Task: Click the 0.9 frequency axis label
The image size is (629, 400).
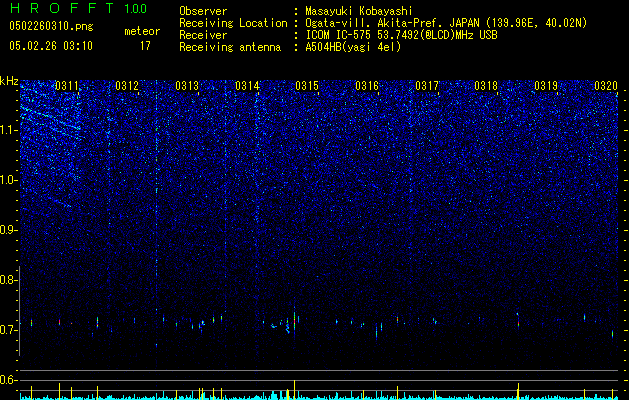Action: (x=9, y=230)
